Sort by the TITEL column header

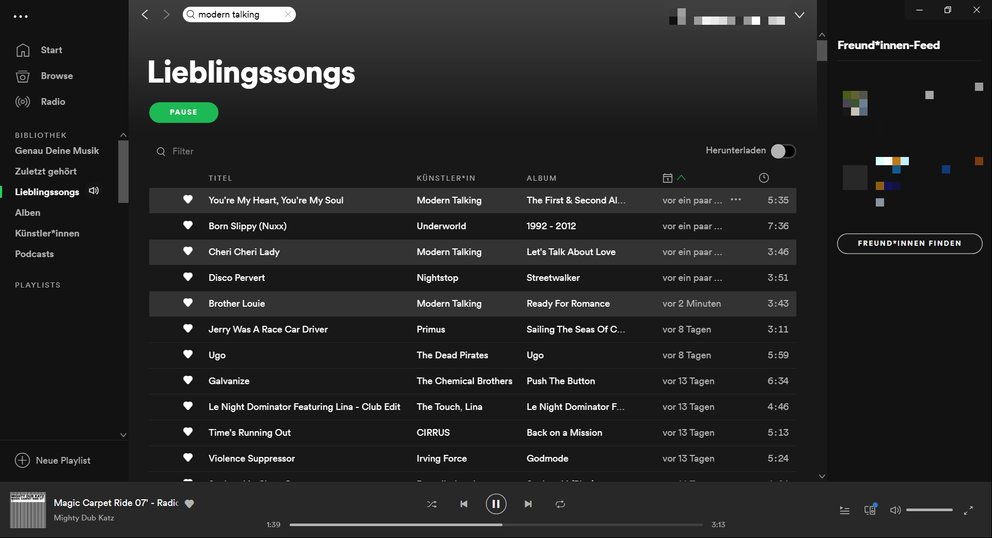(220, 178)
